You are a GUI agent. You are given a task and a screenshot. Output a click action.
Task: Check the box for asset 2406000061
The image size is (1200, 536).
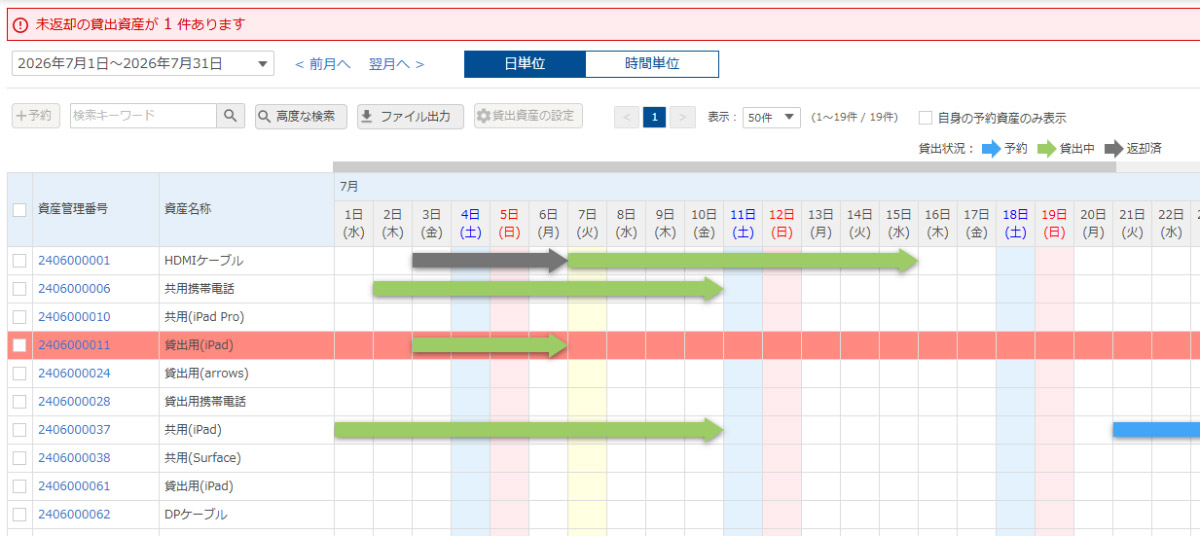click(20, 486)
